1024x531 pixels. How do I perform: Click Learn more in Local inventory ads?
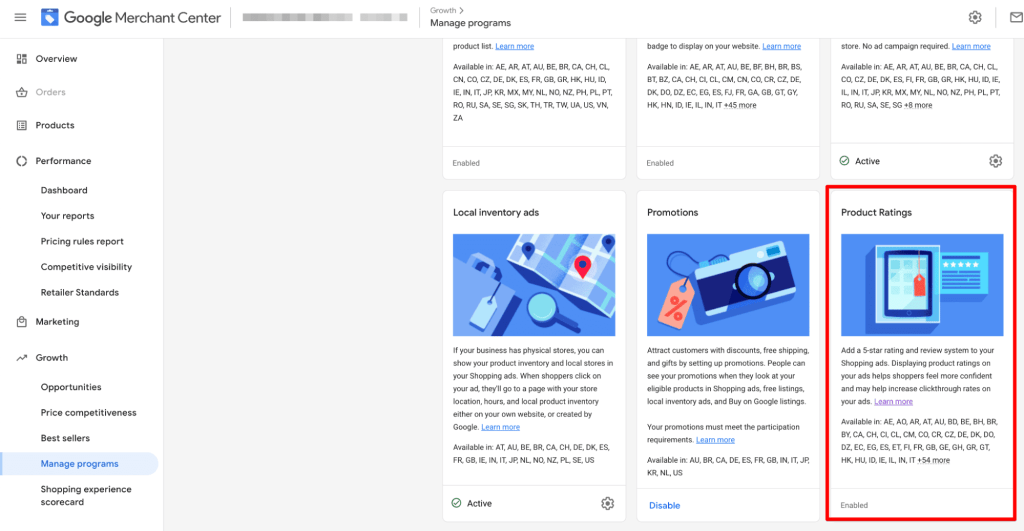pyautogui.click(x=500, y=427)
